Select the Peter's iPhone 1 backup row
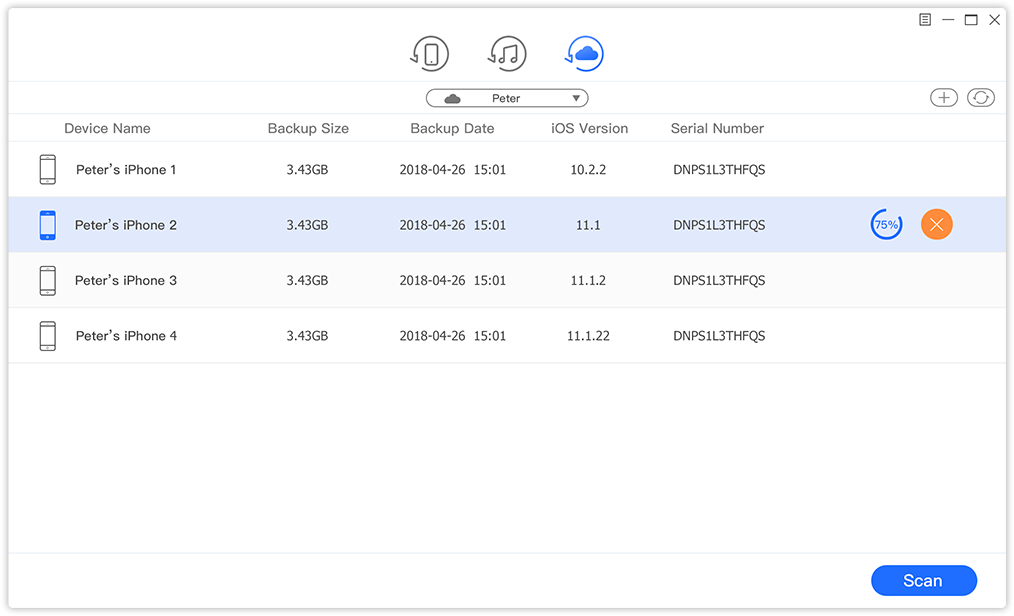The image size is (1014, 616). click(x=507, y=169)
